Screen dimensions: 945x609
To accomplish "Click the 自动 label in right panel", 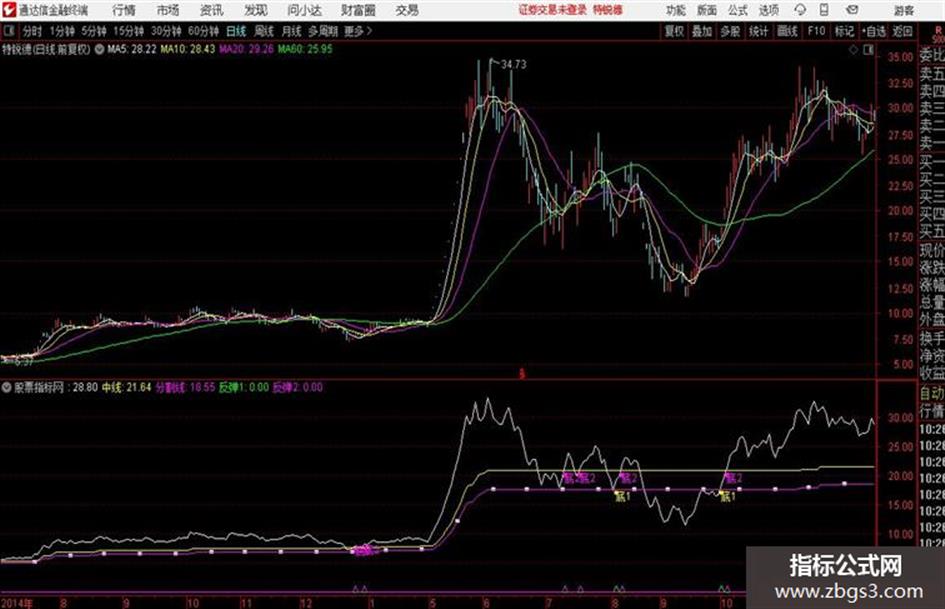I will point(932,394).
